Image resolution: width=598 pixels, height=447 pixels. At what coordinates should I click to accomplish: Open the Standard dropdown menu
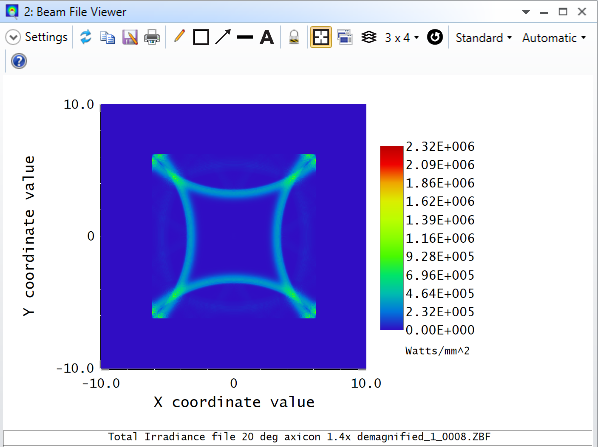pos(484,38)
